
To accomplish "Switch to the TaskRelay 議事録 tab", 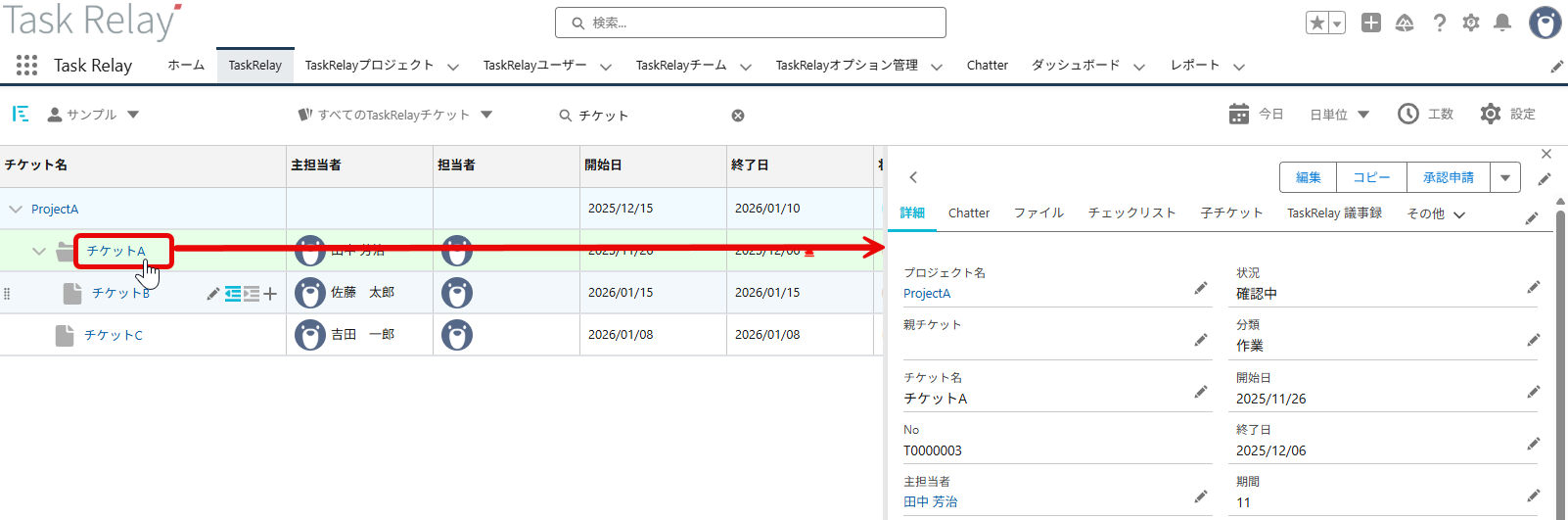I will pyautogui.click(x=1335, y=213).
